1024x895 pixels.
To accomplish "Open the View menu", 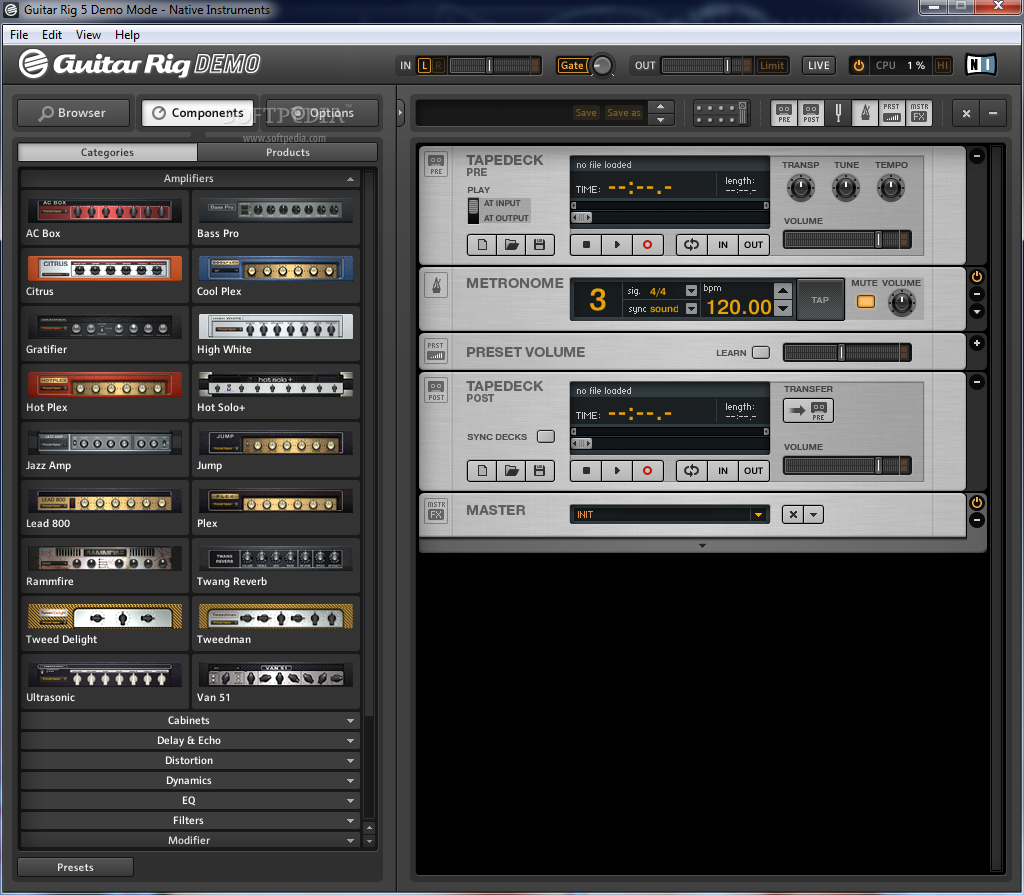I will (88, 35).
